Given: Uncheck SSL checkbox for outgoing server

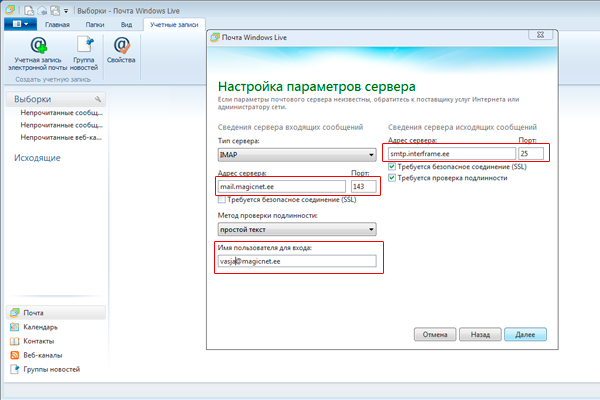Looking at the screenshot, I should 391,167.
